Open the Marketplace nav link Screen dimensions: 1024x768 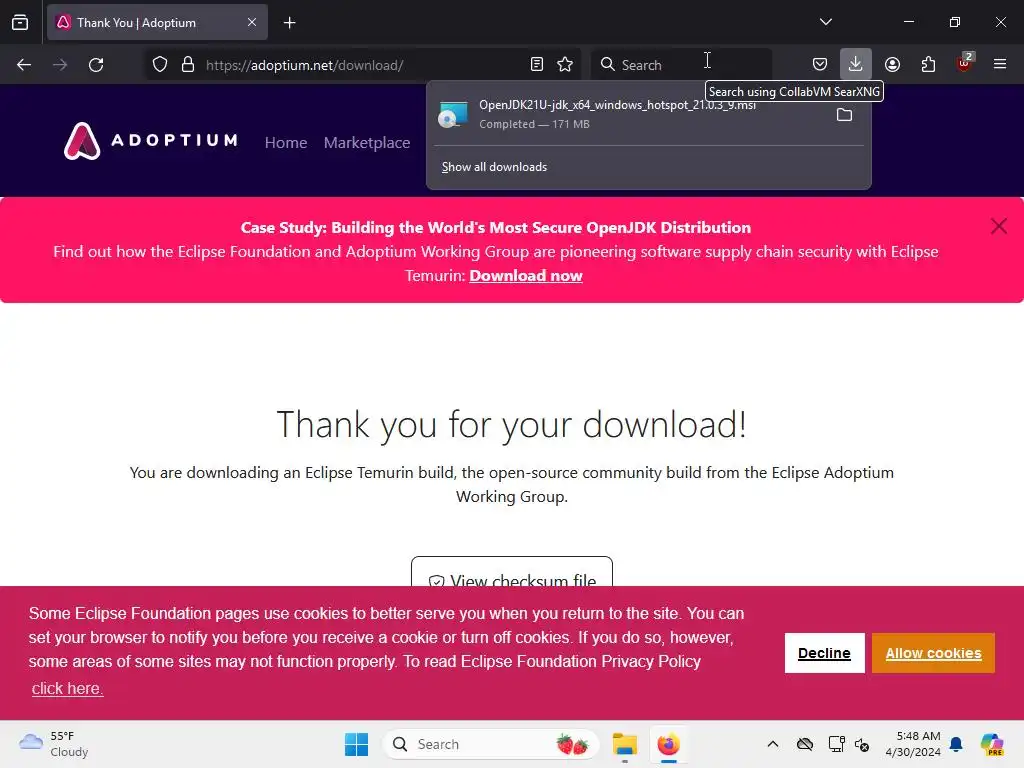click(367, 142)
